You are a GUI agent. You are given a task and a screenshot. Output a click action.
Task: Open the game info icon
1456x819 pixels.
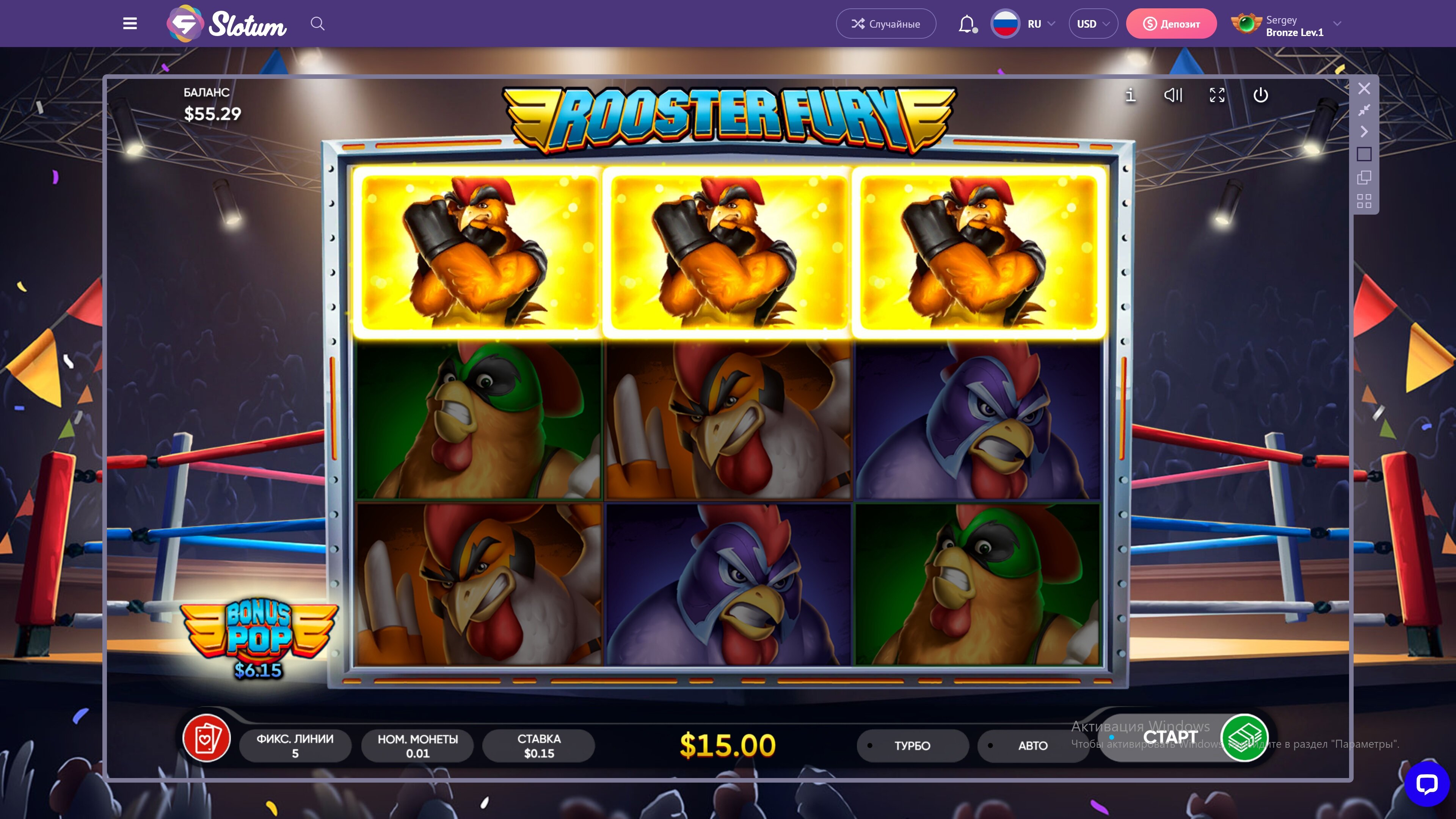coord(1130,95)
